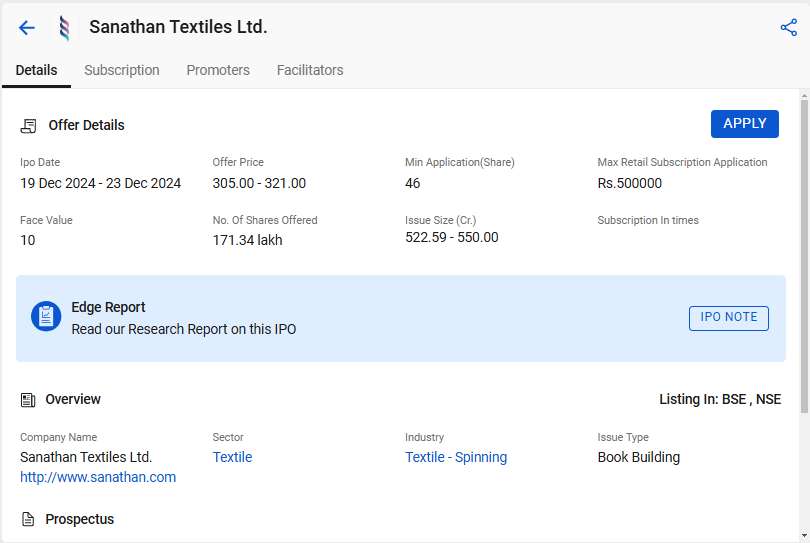
Task: Visit http://www.sanathan.com website link
Action: click(x=98, y=477)
